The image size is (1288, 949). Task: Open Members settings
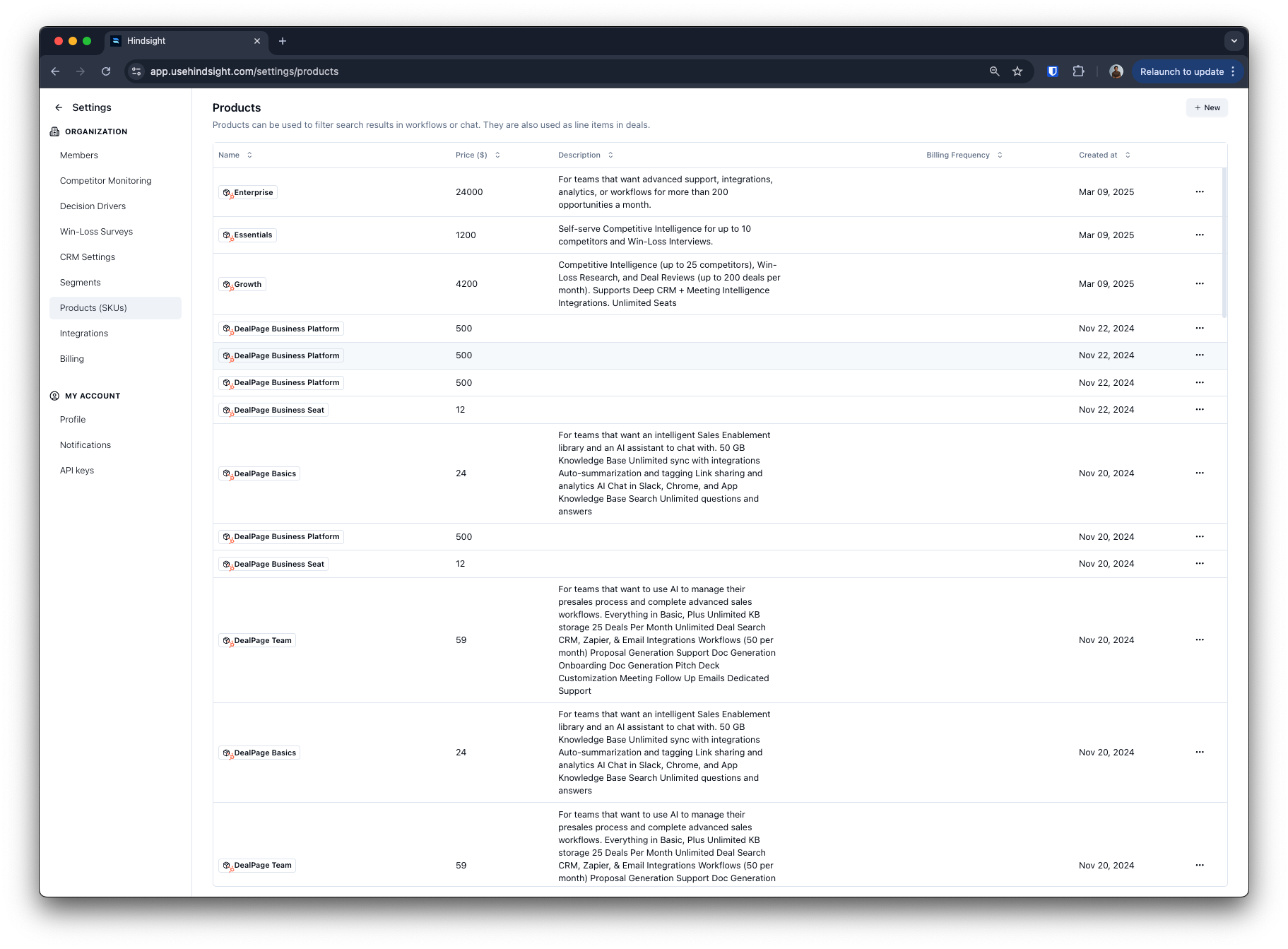pos(115,155)
